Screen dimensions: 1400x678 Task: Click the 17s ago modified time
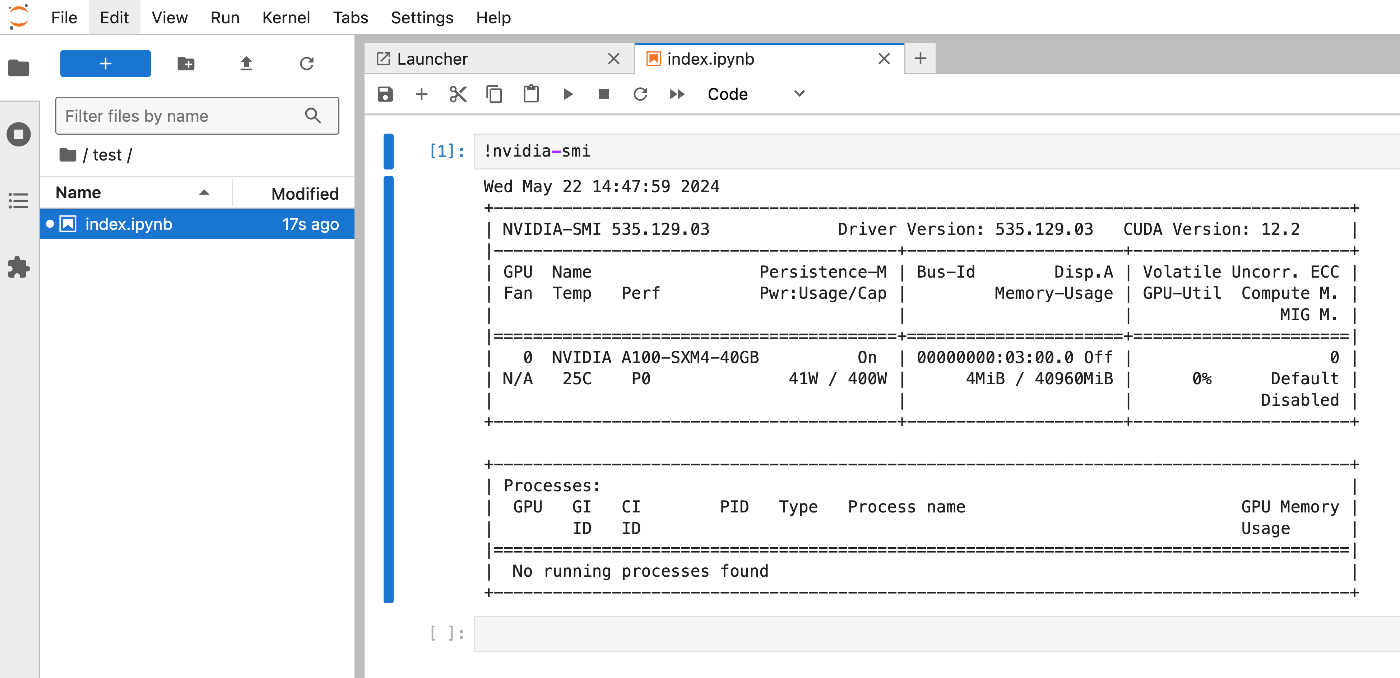click(x=310, y=224)
